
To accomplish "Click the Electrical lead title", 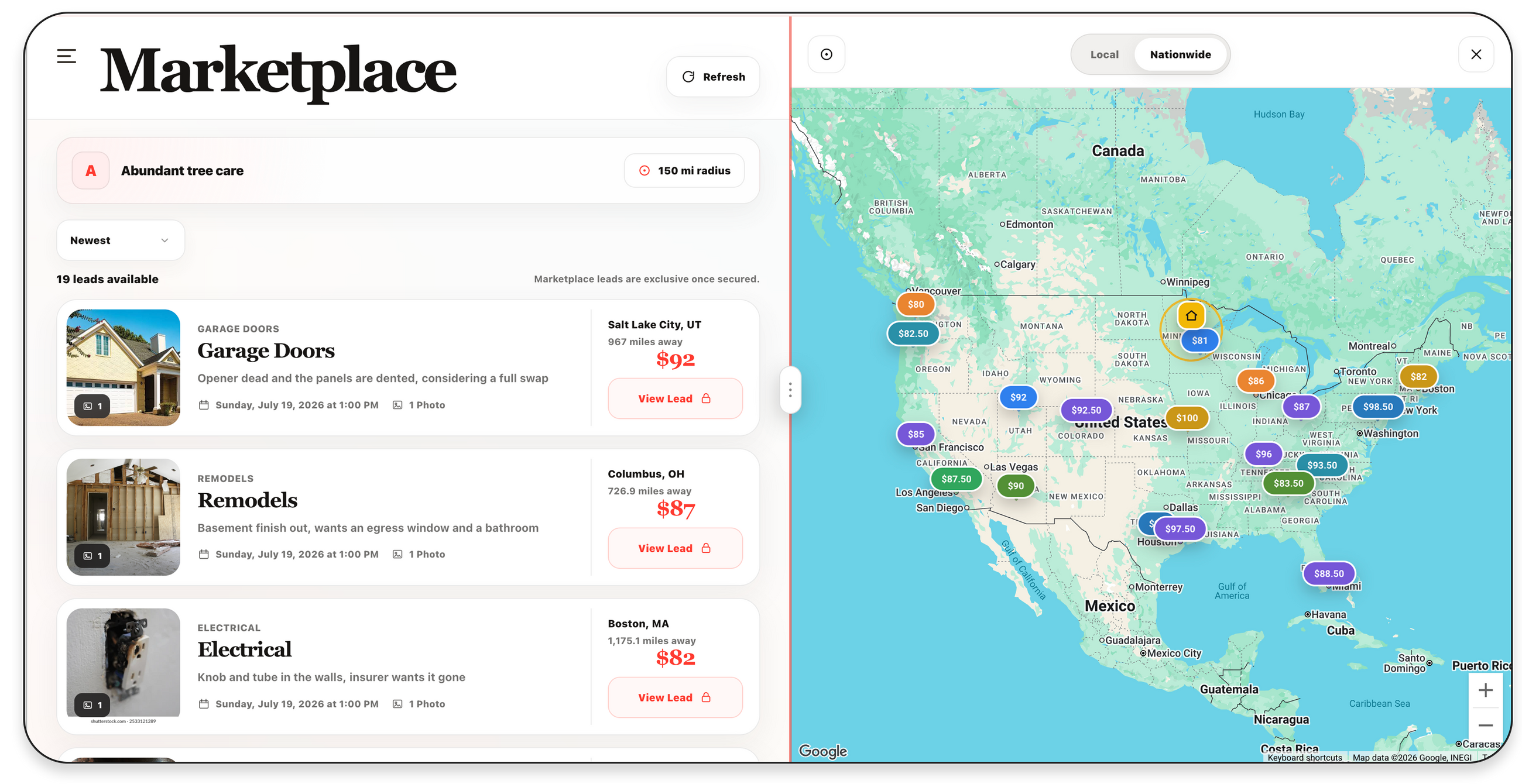I will coord(244,649).
